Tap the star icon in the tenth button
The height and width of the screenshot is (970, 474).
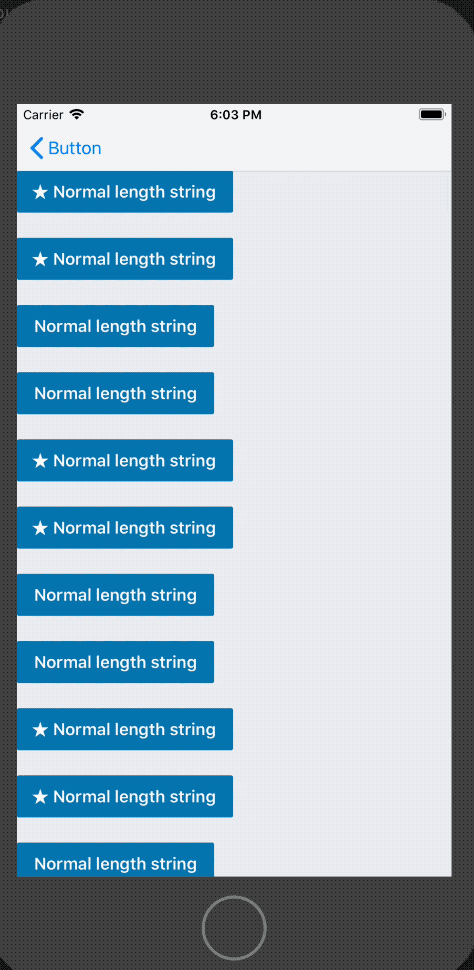click(x=40, y=797)
